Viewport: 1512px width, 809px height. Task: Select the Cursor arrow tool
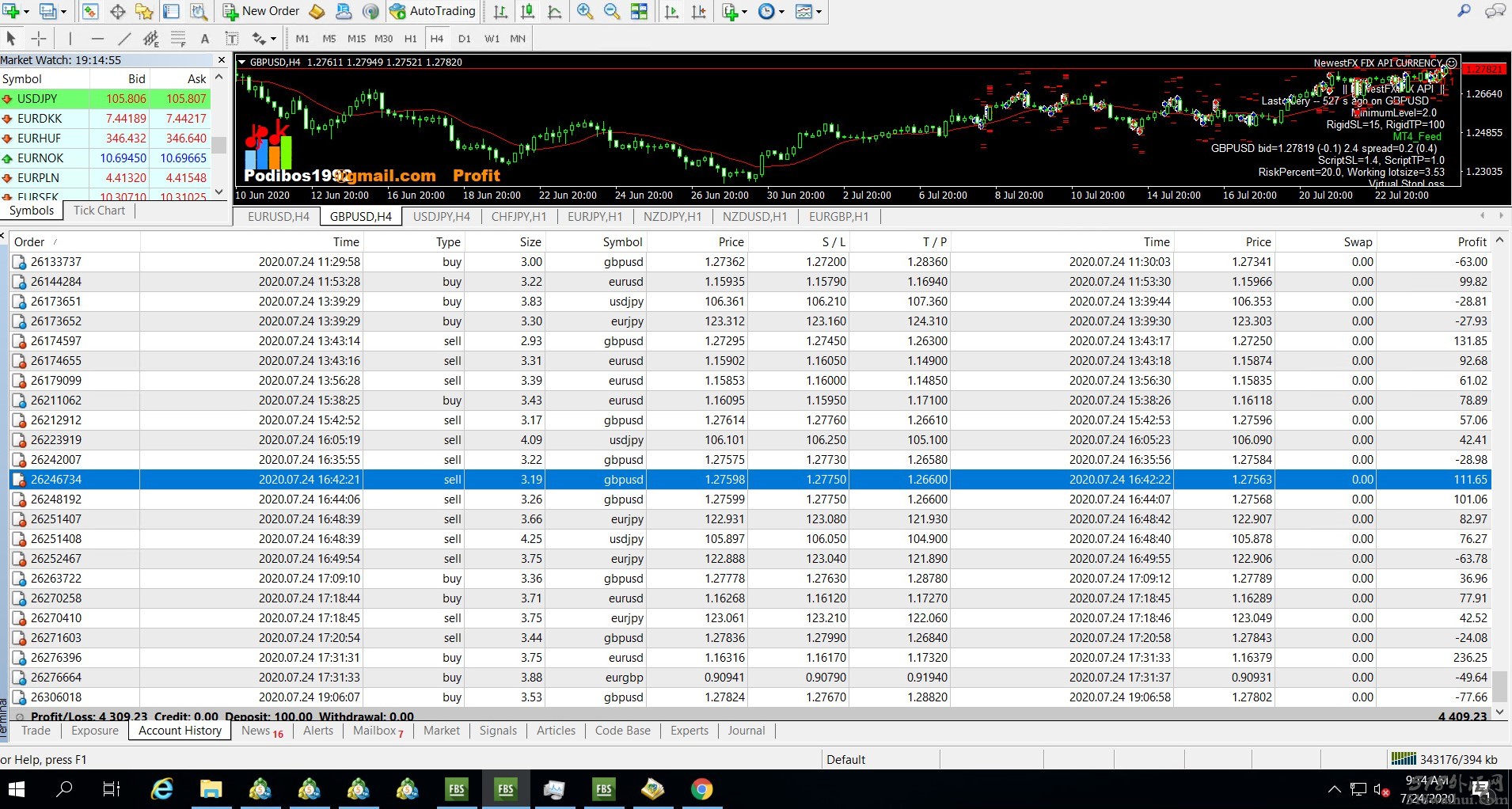(x=11, y=38)
